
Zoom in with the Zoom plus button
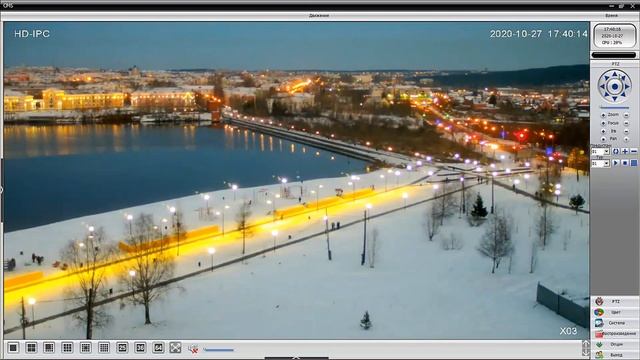point(603,115)
